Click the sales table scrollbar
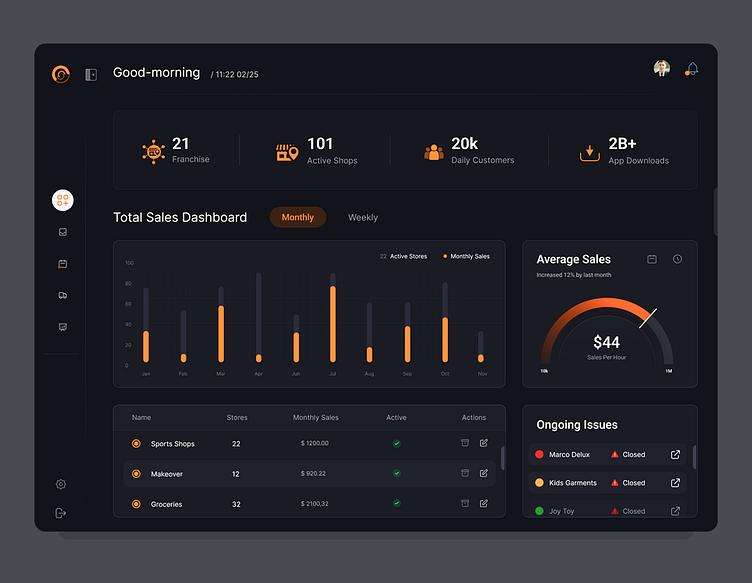Image resolution: width=752 pixels, height=583 pixels. (x=503, y=458)
